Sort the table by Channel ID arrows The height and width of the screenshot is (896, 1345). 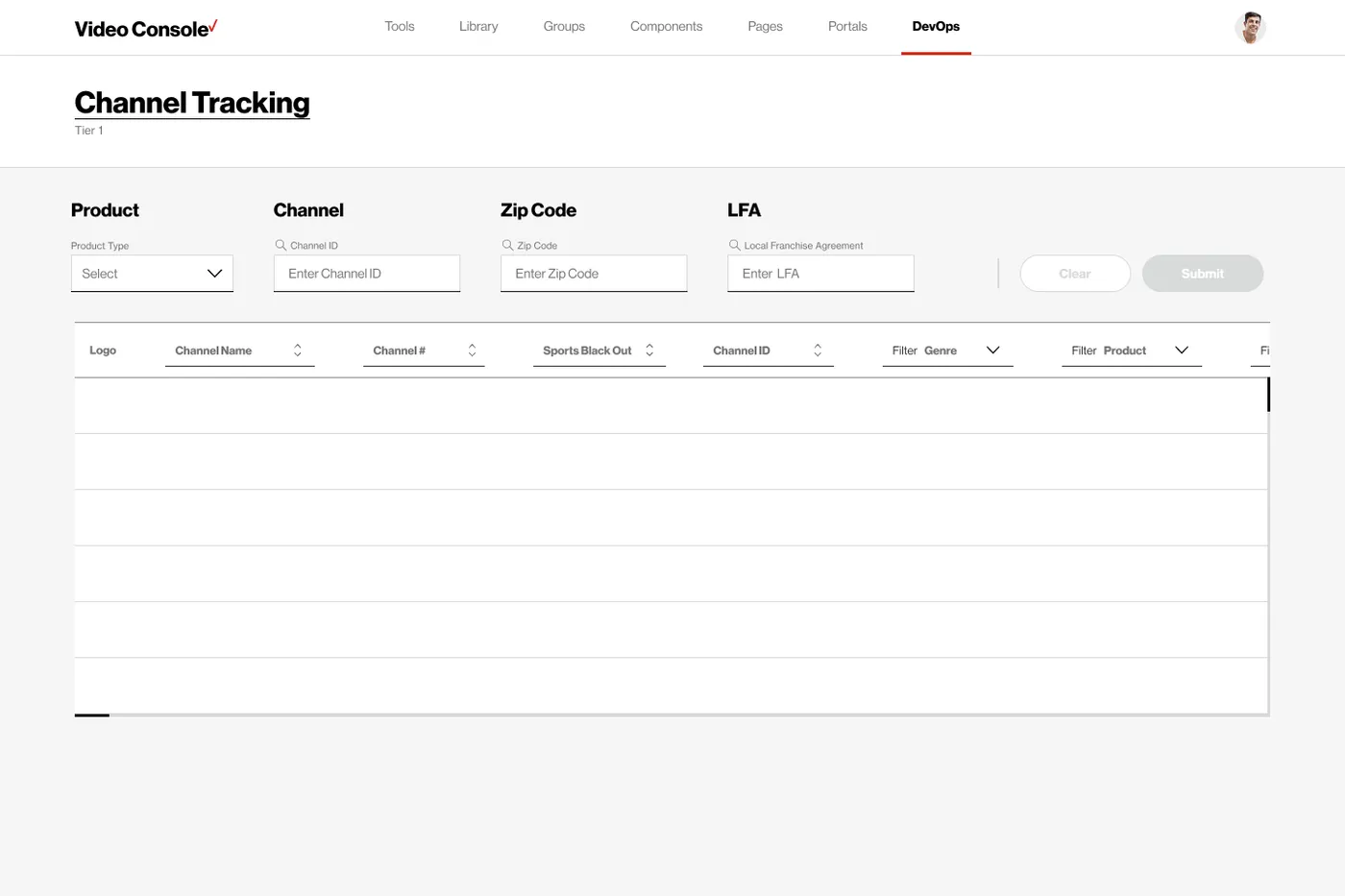(818, 351)
